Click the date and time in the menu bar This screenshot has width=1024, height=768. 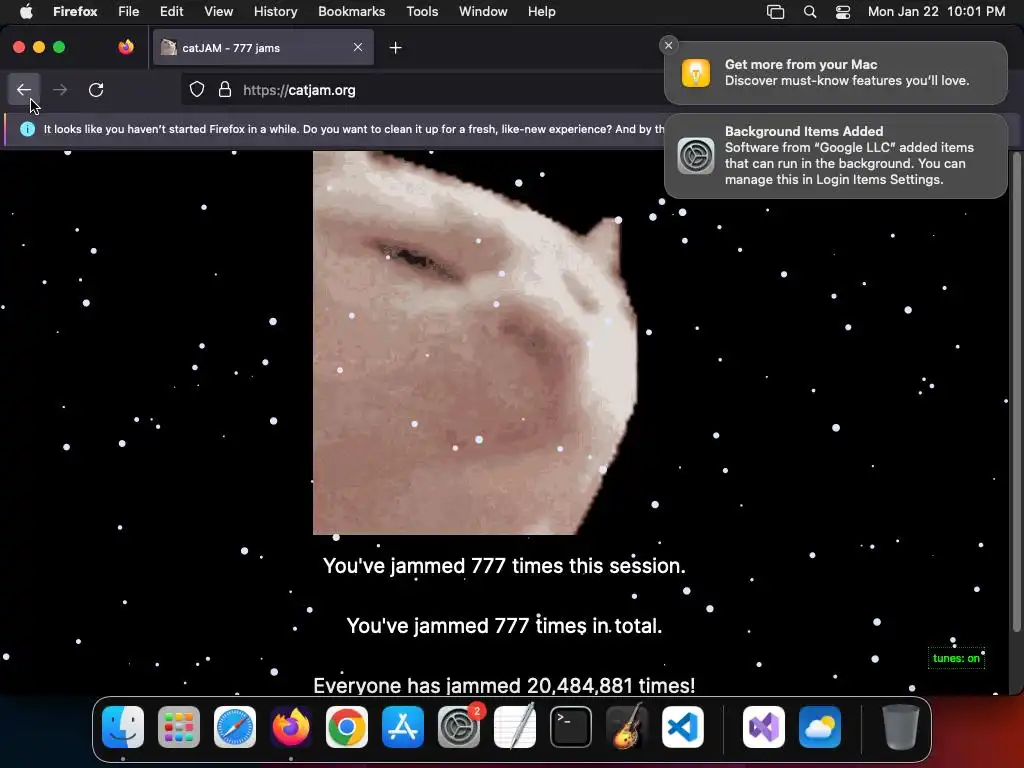point(936,11)
